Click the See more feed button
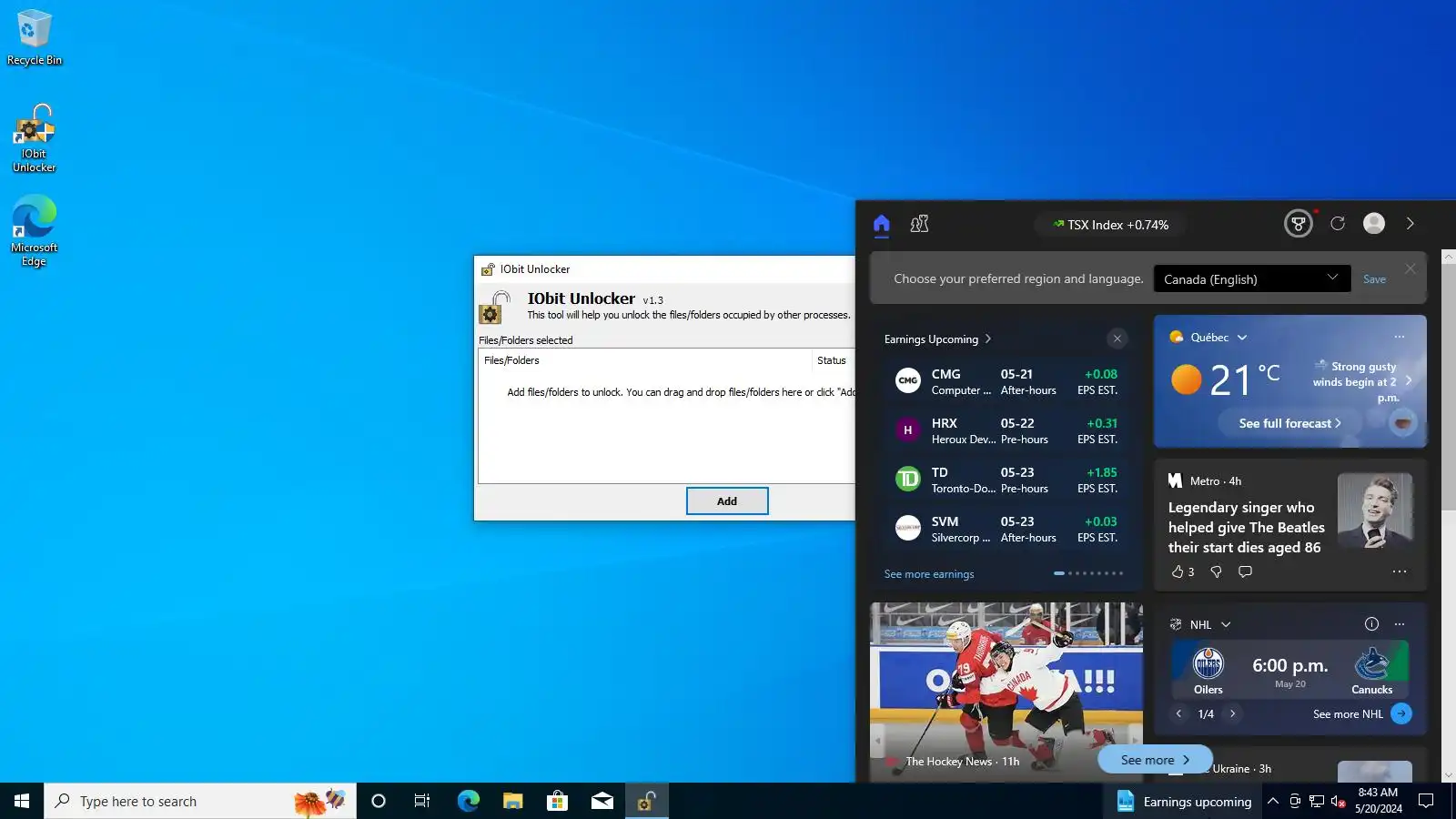This screenshot has height=819, width=1456. coord(1155,760)
